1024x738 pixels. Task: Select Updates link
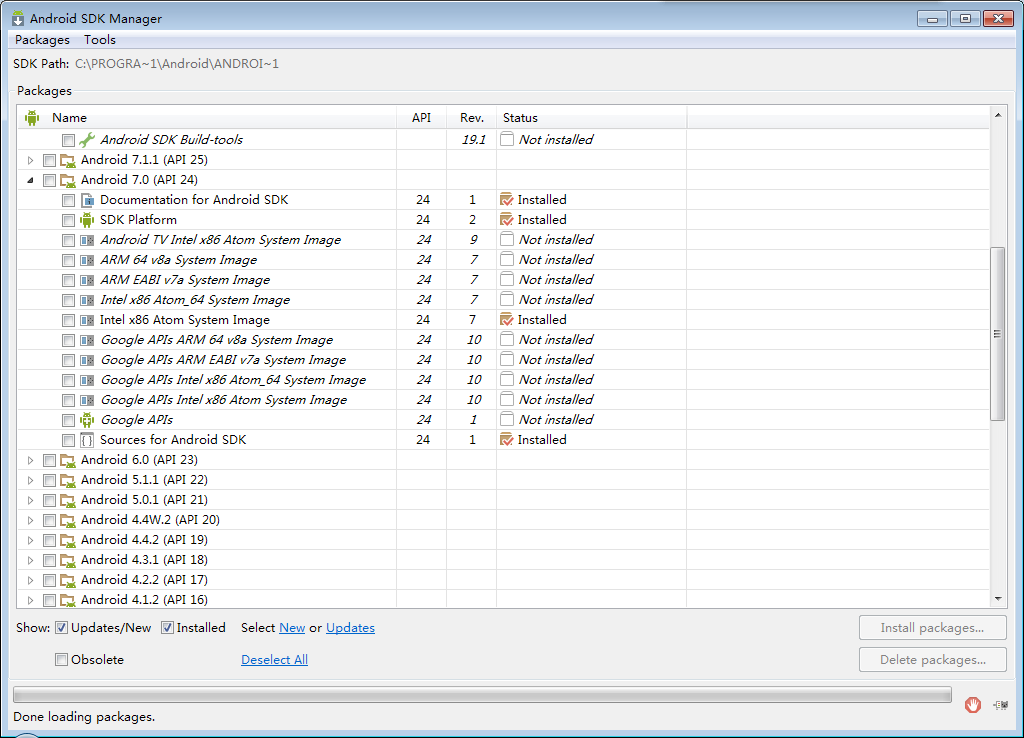point(350,628)
